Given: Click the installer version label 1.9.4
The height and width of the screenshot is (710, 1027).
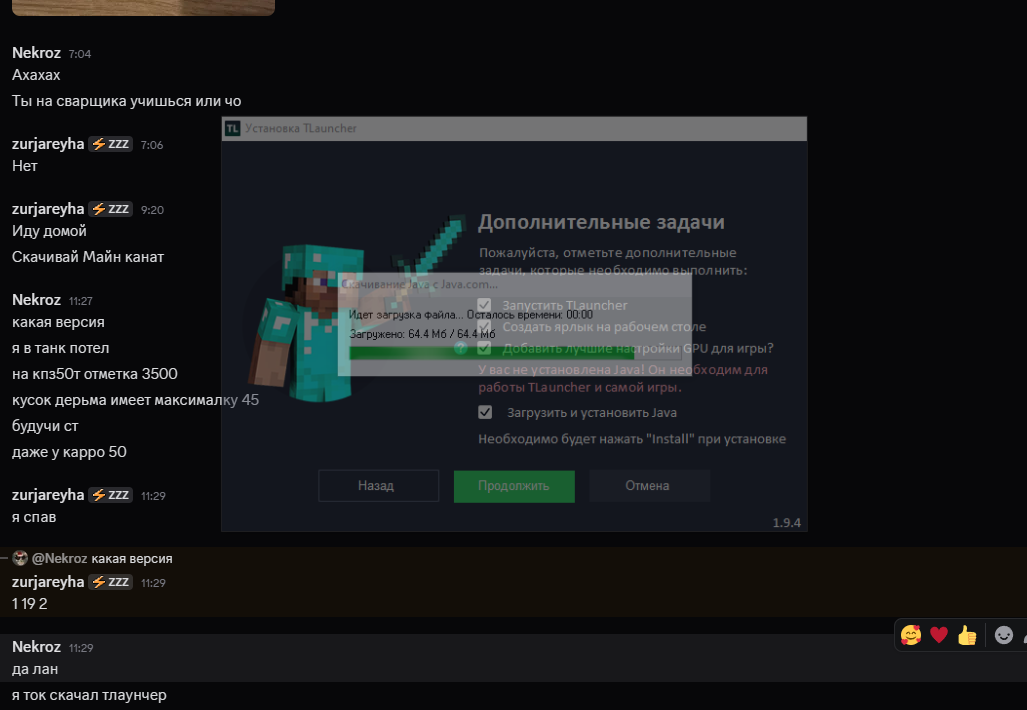Looking at the screenshot, I should (787, 523).
